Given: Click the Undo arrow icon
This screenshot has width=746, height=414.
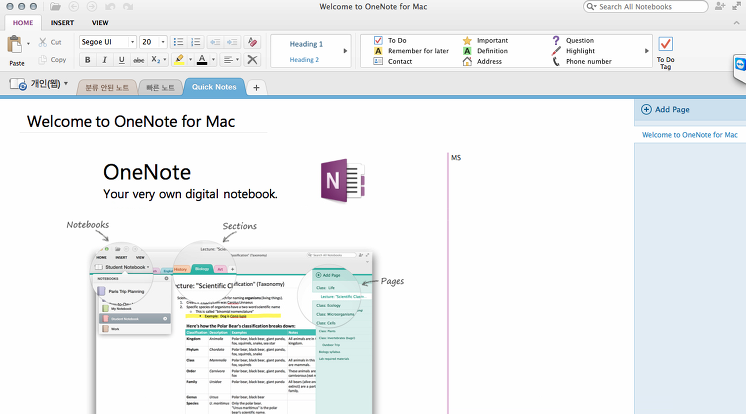Looking at the screenshot, I should (x=110, y=7).
